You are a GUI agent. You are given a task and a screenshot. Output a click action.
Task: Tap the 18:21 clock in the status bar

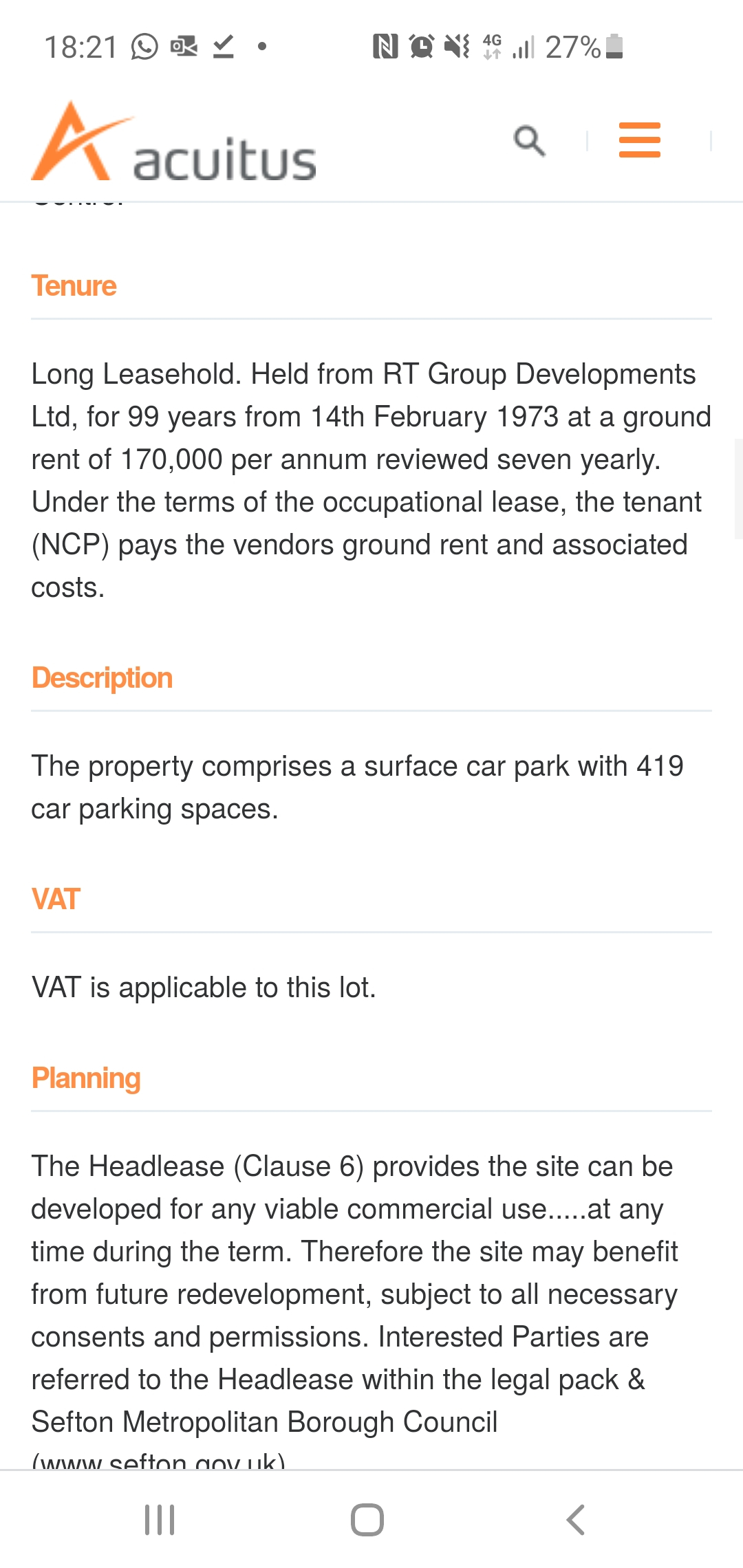(x=81, y=47)
